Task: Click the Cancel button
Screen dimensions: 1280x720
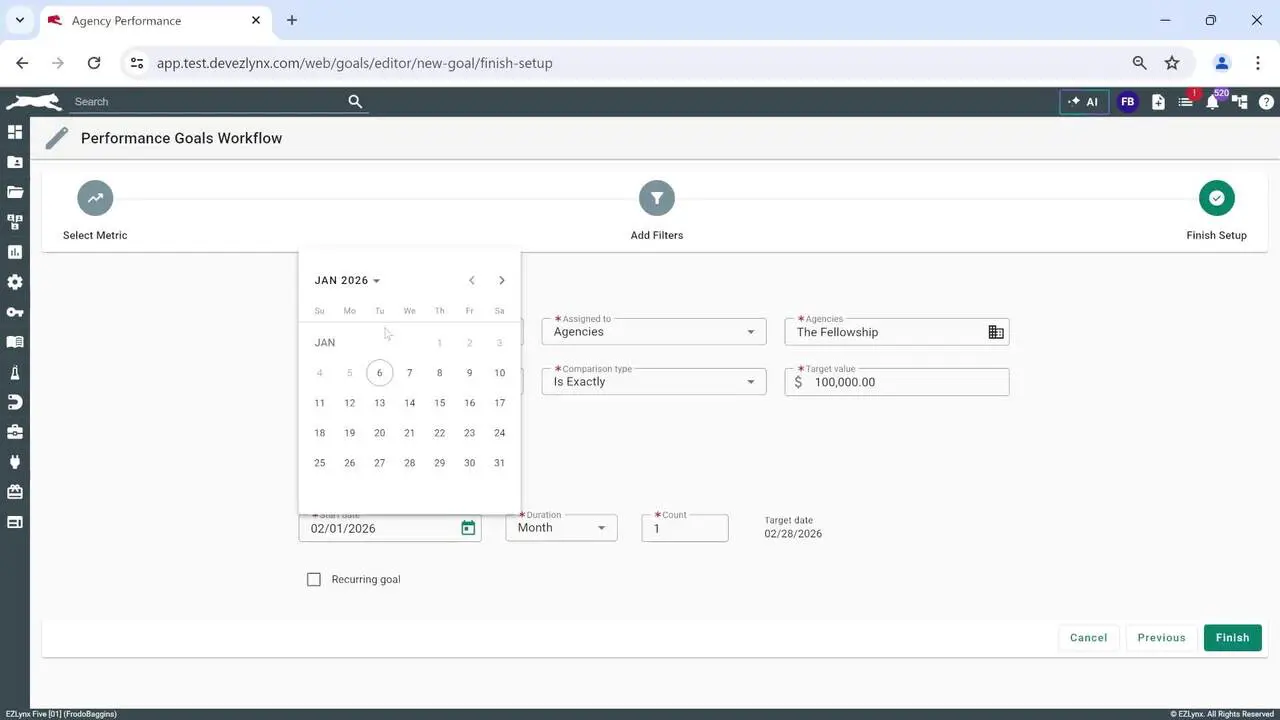Action: [1088, 638]
